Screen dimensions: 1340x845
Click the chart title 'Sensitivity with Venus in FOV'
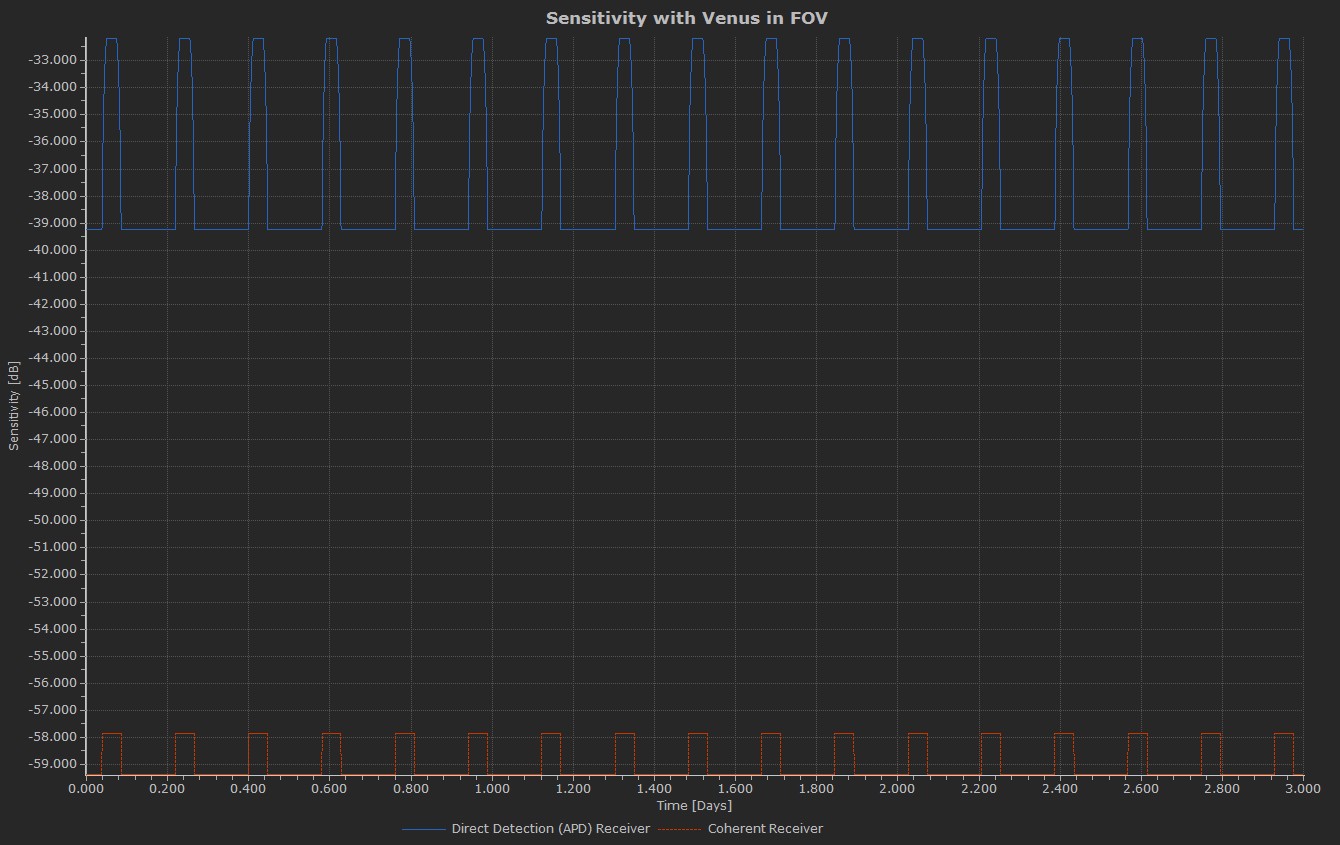tap(686, 18)
